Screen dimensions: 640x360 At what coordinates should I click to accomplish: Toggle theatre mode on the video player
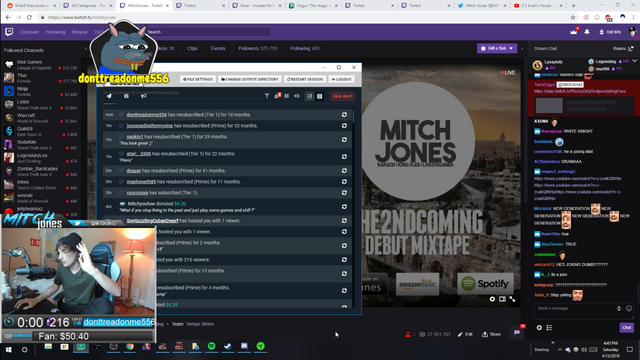[x=502, y=299]
